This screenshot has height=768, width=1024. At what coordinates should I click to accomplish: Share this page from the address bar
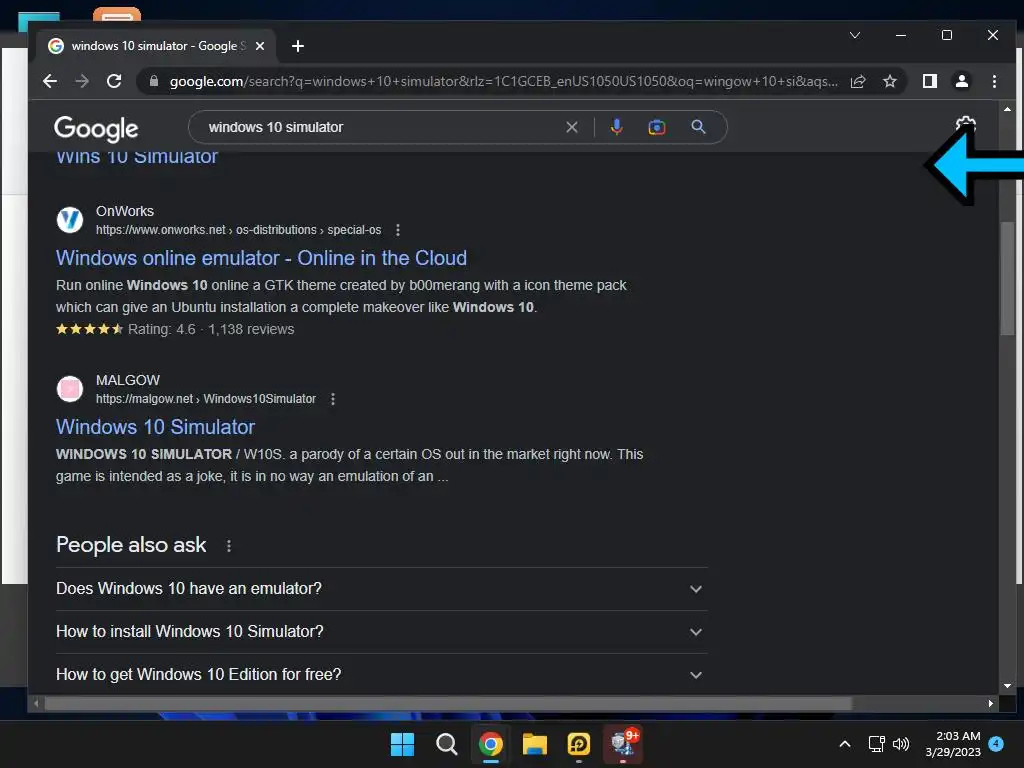[x=857, y=81]
